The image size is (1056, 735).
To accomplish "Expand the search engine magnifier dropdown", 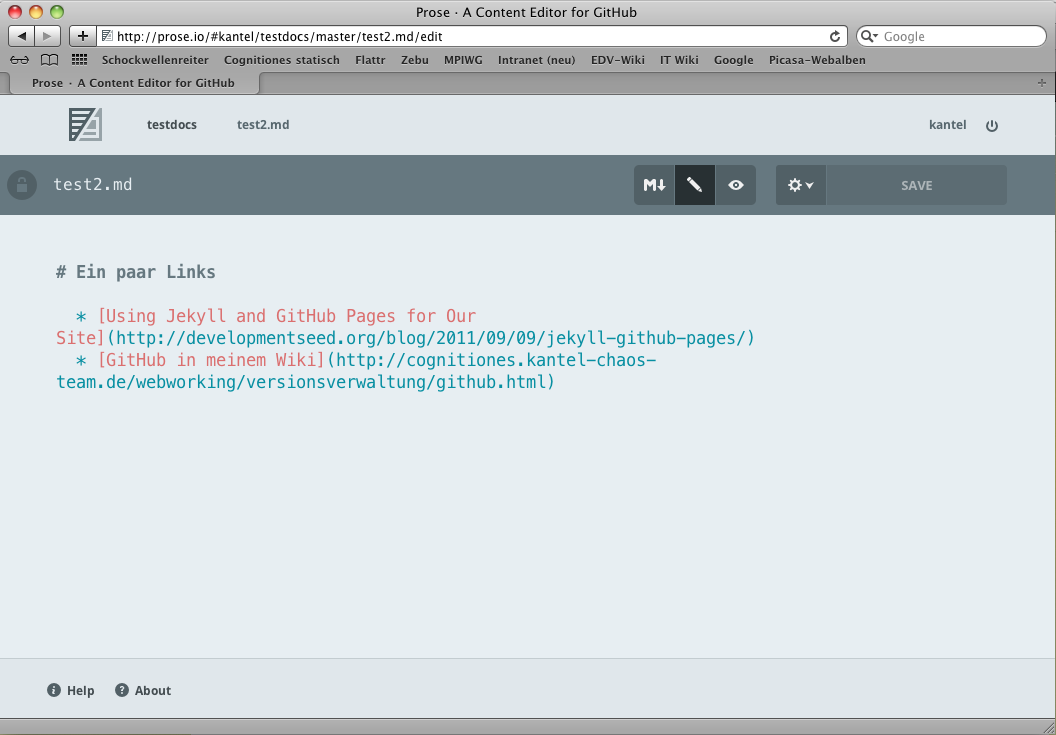I will click(x=869, y=36).
